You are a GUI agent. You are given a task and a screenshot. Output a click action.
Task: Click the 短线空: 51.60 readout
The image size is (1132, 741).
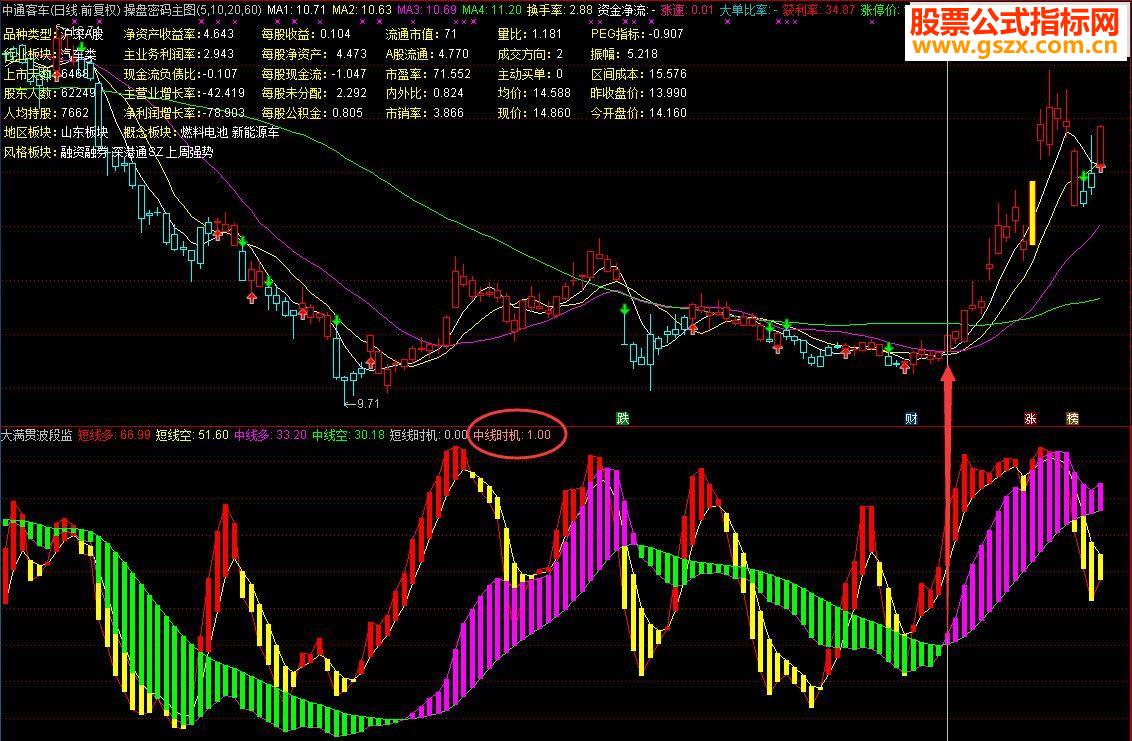192,436
